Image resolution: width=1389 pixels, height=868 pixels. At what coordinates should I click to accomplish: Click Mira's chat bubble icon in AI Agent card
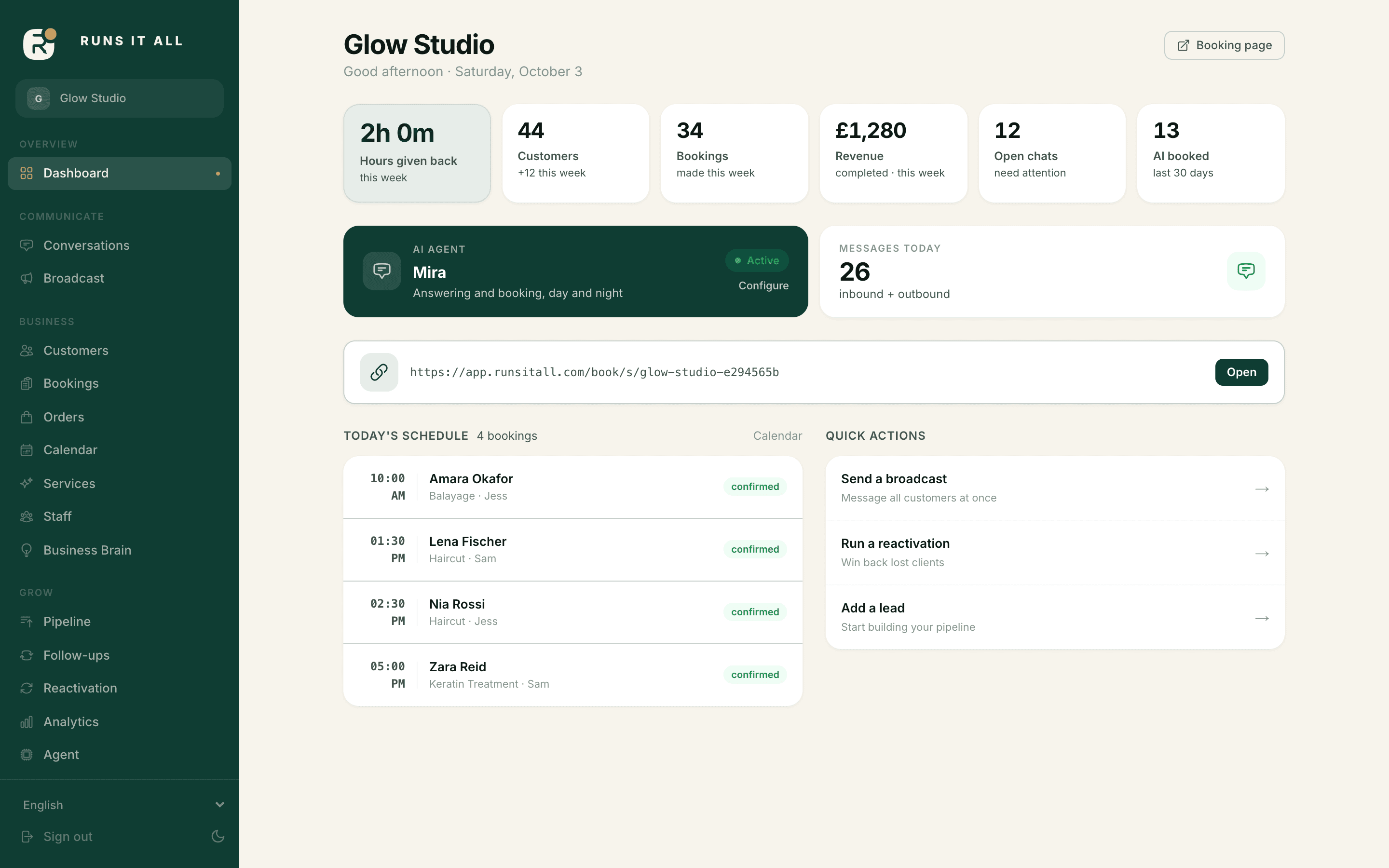pos(381,271)
